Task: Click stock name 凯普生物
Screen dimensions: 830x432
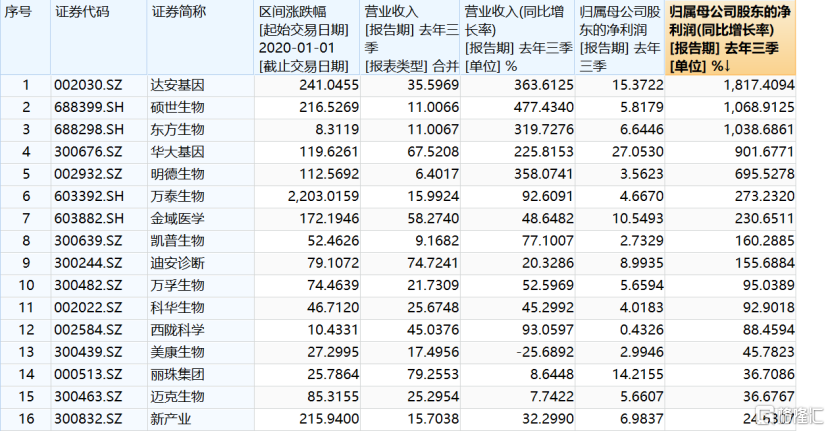Action: click(177, 241)
